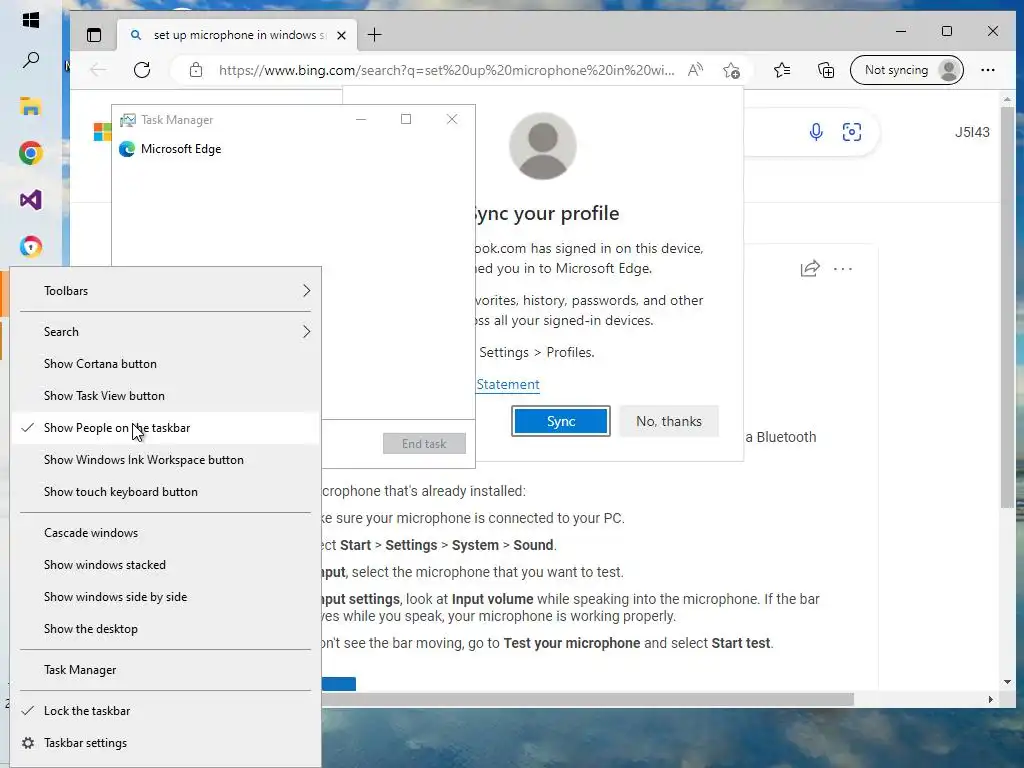Open Visual Studio from the taskbar
The width and height of the screenshot is (1024, 768).
click(x=30, y=200)
